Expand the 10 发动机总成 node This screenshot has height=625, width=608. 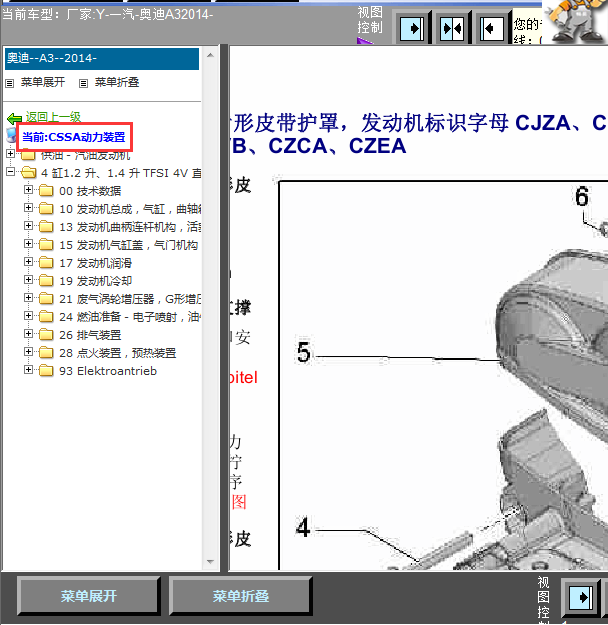[x=28, y=208]
